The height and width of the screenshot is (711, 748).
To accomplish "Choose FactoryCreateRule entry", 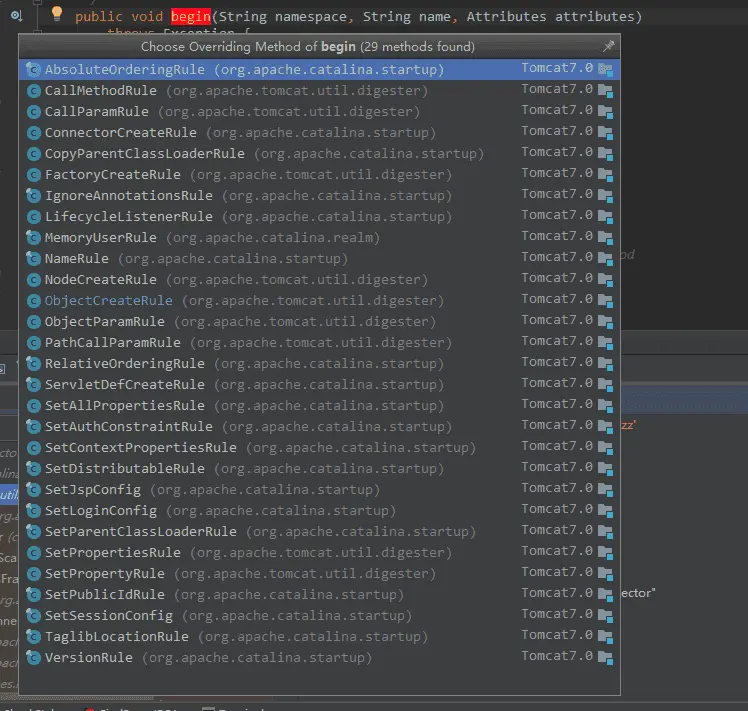I will pyautogui.click(x=319, y=174).
